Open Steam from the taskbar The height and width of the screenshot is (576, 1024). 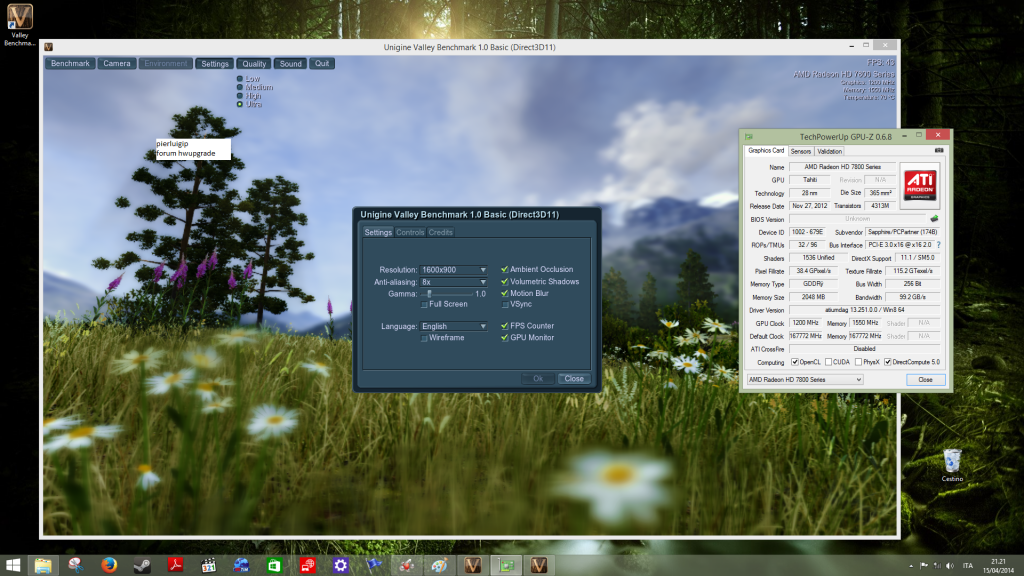139,565
